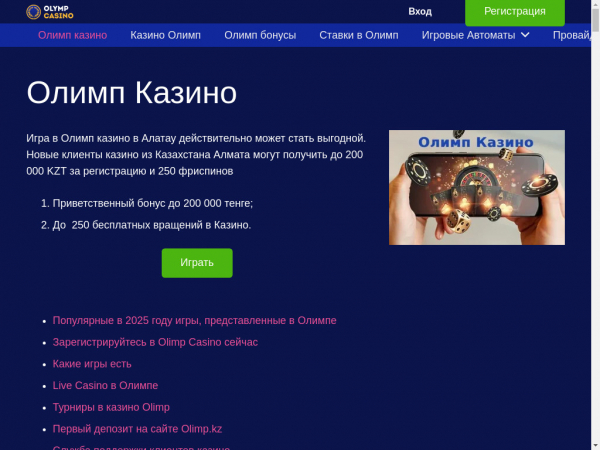The image size is (600, 450).
Task: Select the Олимп казино menu item
Action: click(73, 35)
